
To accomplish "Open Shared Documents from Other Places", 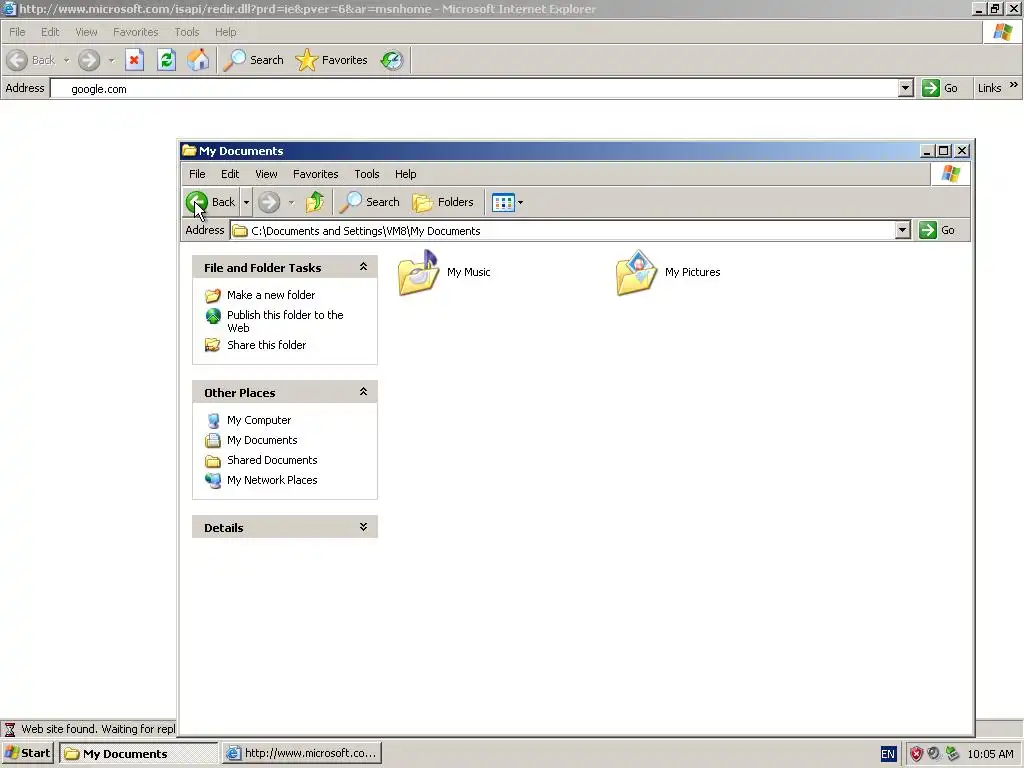I will [x=272, y=460].
